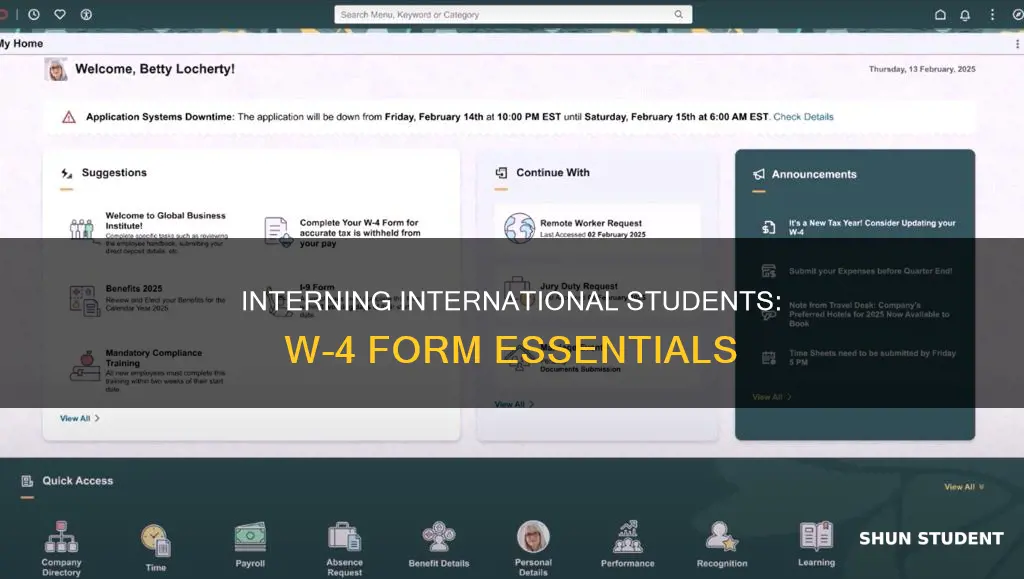
Task: Open My Home page options menu
Action: tap(1017, 44)
